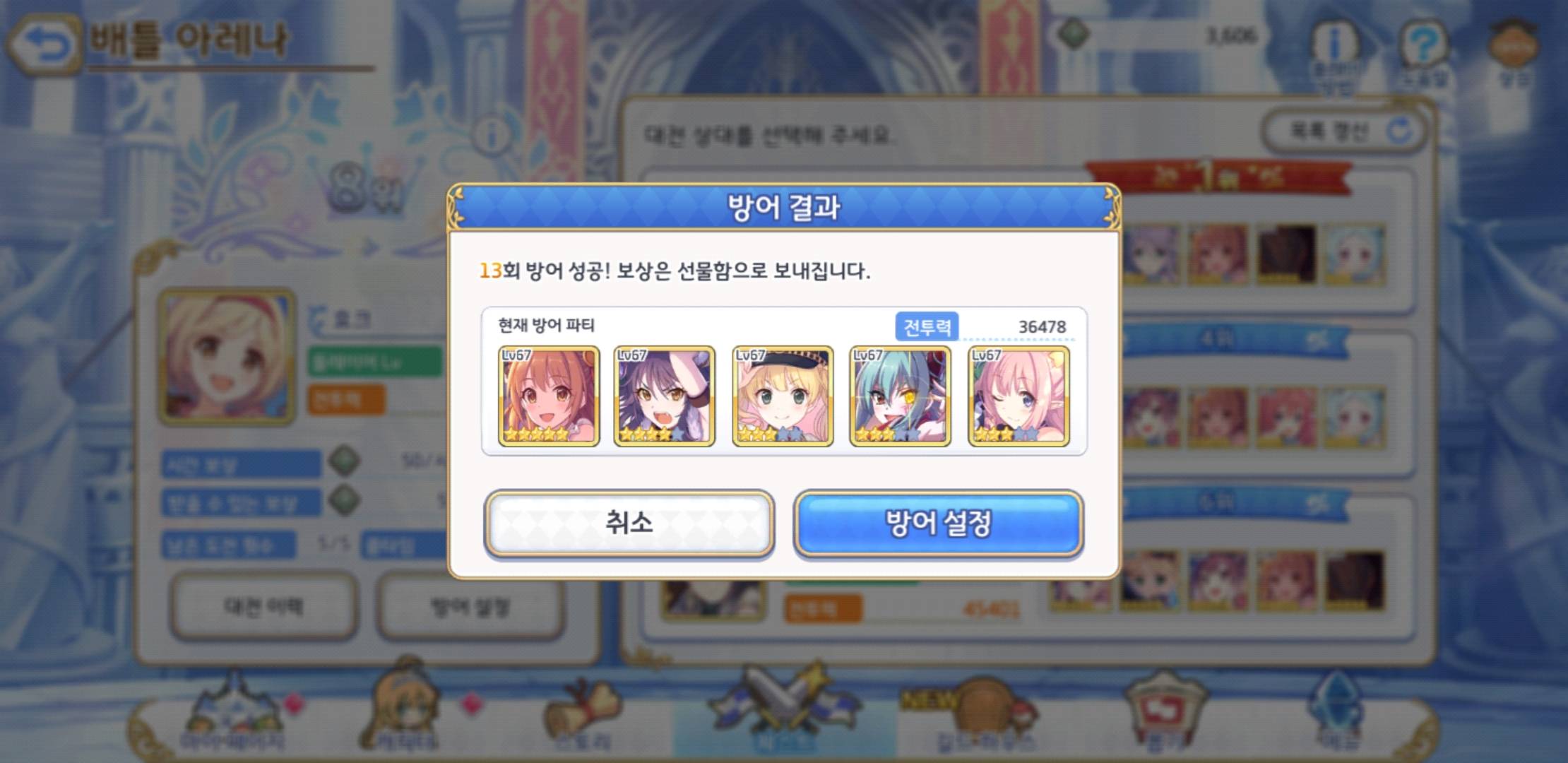Click the 전투력 power label
The image size is (1568, 763).
[927, 327]
